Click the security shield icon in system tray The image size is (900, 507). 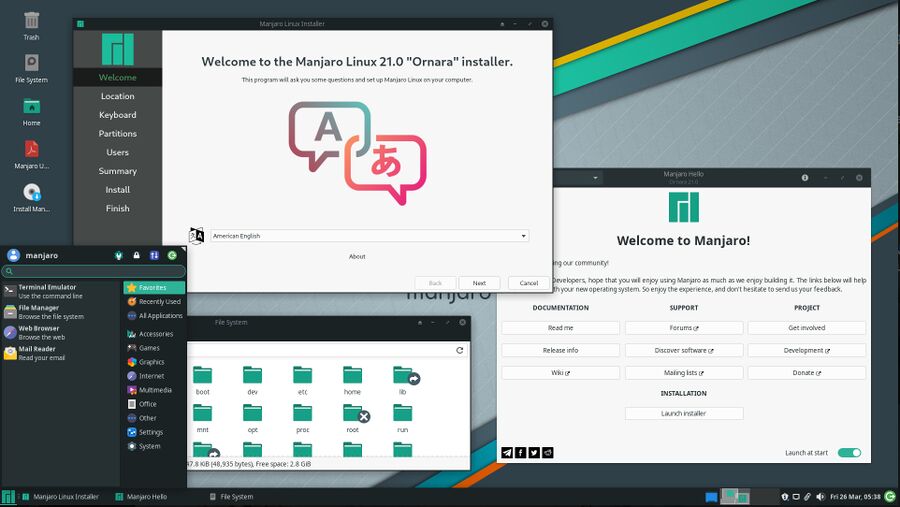[x=785, y=497]
